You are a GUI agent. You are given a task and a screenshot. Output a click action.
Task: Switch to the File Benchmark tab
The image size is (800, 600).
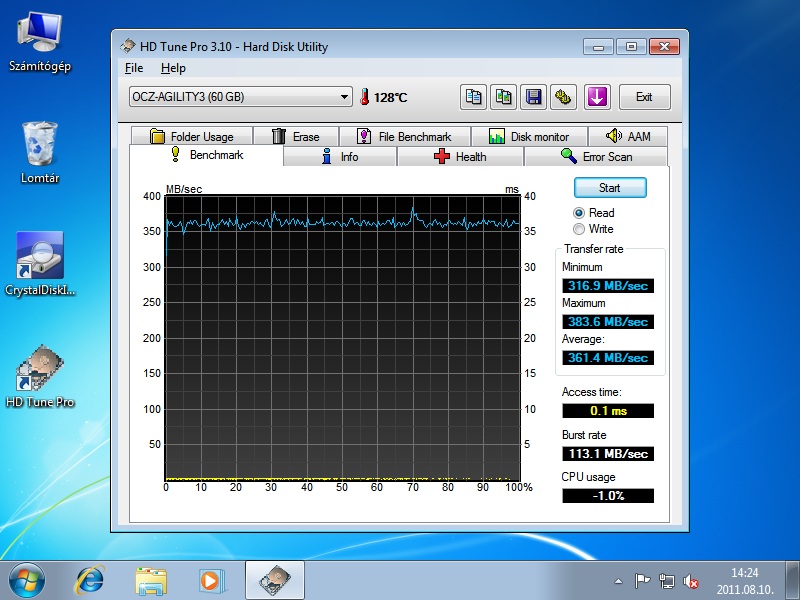tap(405, 137)
